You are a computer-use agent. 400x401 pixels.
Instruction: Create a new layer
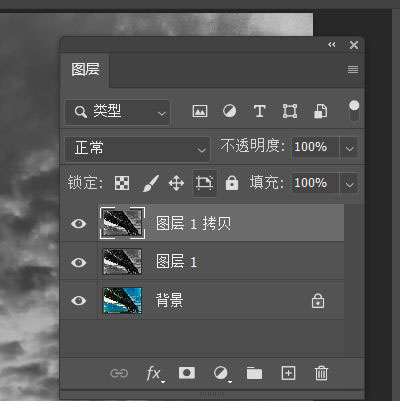coord(288,373)
